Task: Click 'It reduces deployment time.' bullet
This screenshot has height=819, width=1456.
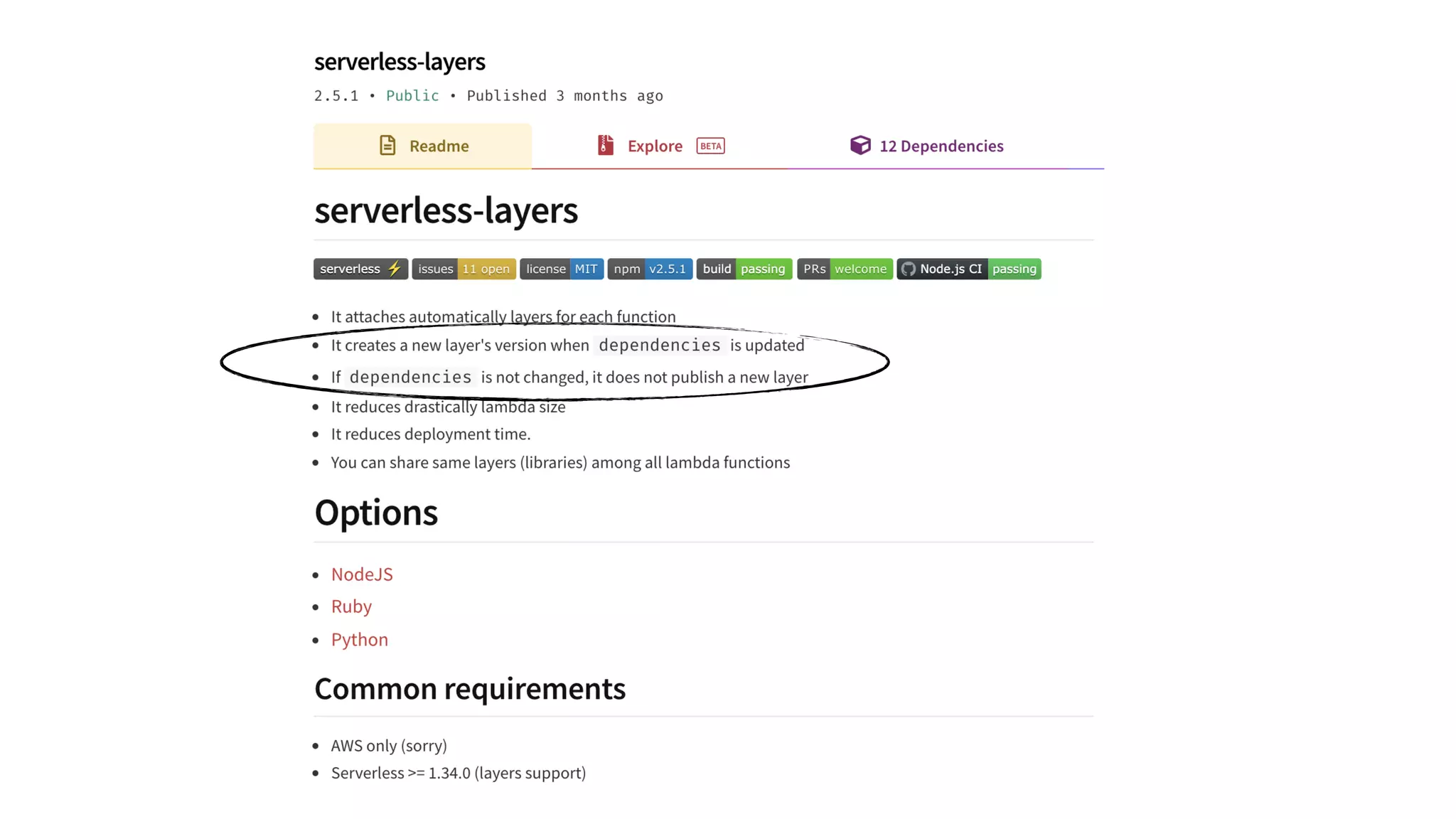Action: coord(431,434)
